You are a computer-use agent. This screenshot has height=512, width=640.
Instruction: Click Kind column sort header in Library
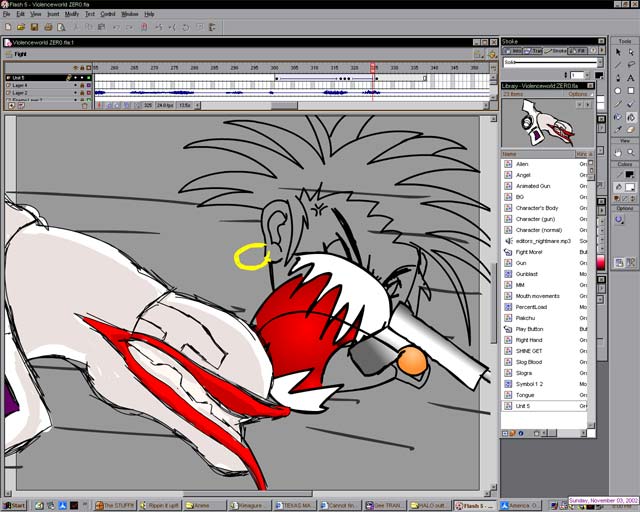[x=583, y=154]
